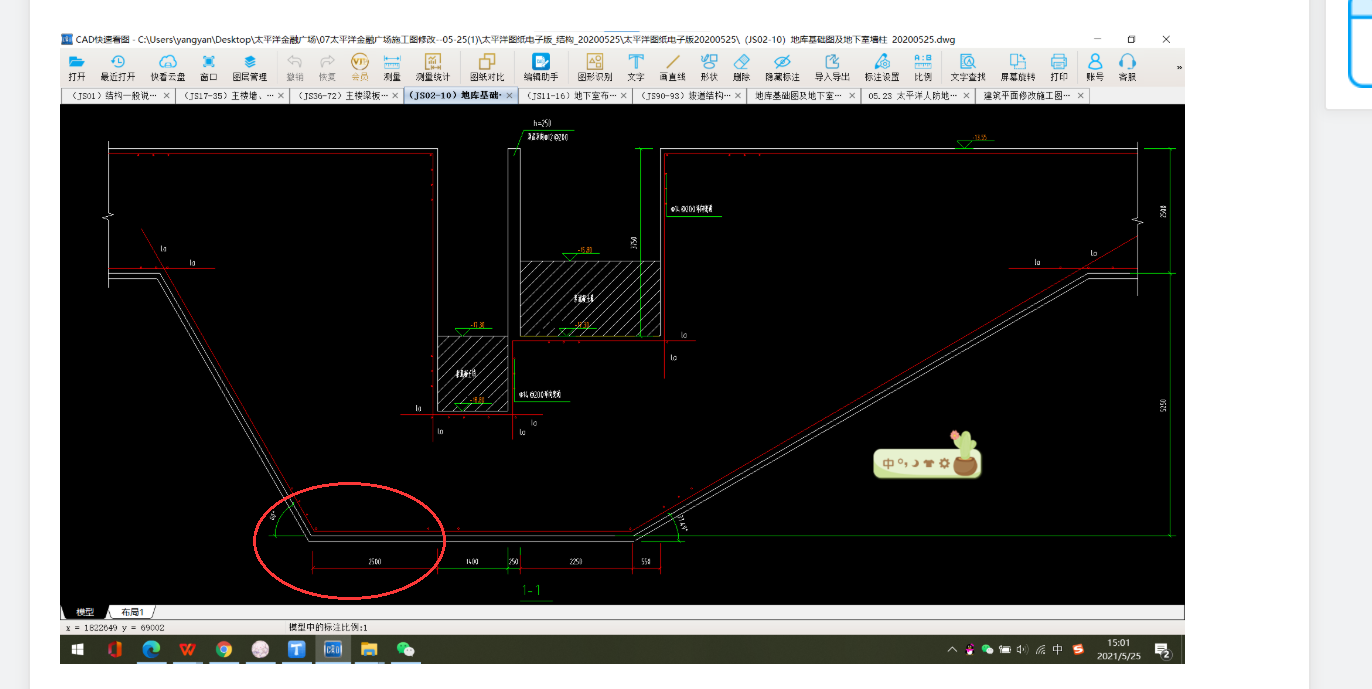Switch to the 模型 model tab
This screenshot has height=689, width=1372.
[84, 612]
